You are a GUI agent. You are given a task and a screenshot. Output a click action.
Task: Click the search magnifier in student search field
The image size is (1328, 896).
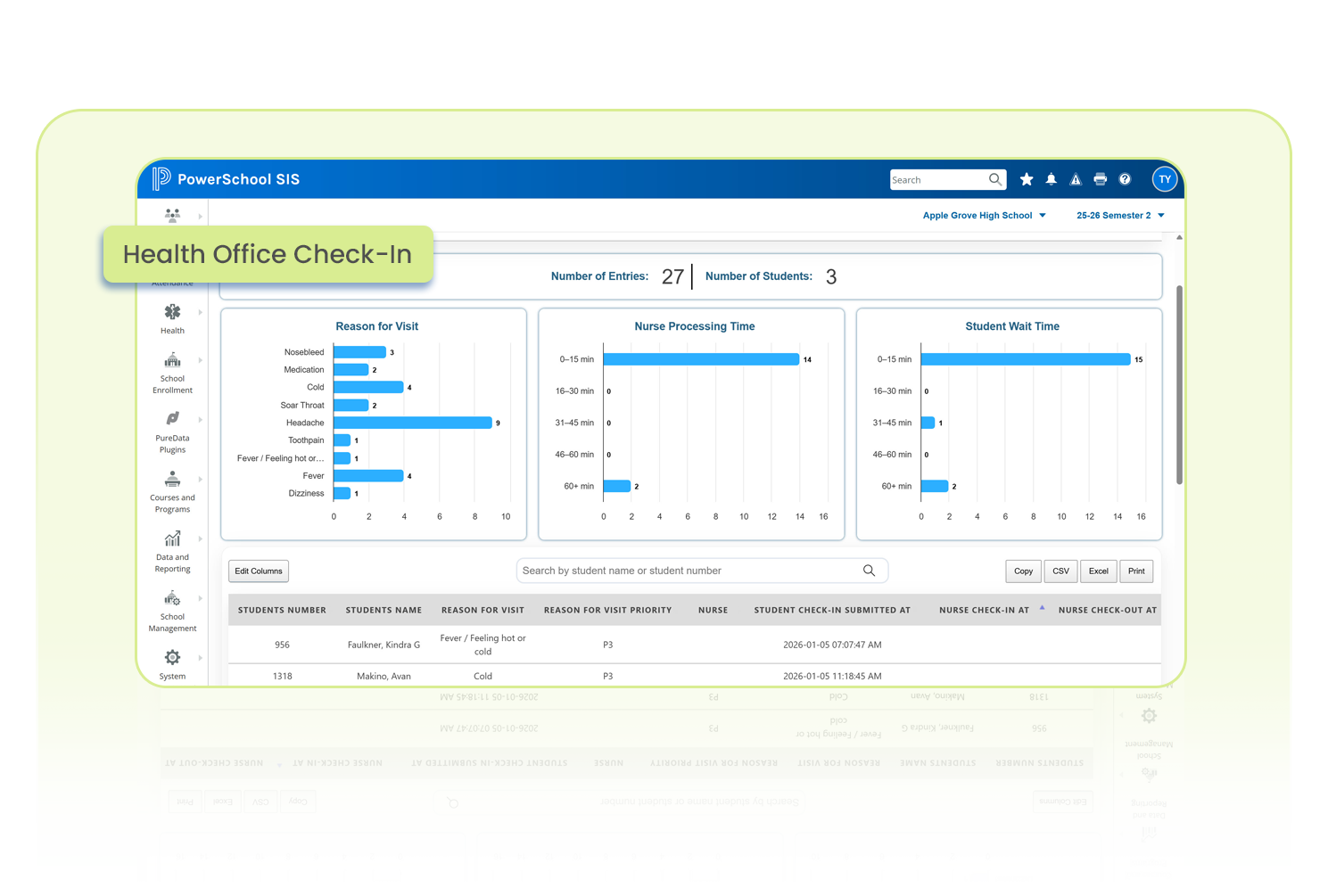coord(869,571)
